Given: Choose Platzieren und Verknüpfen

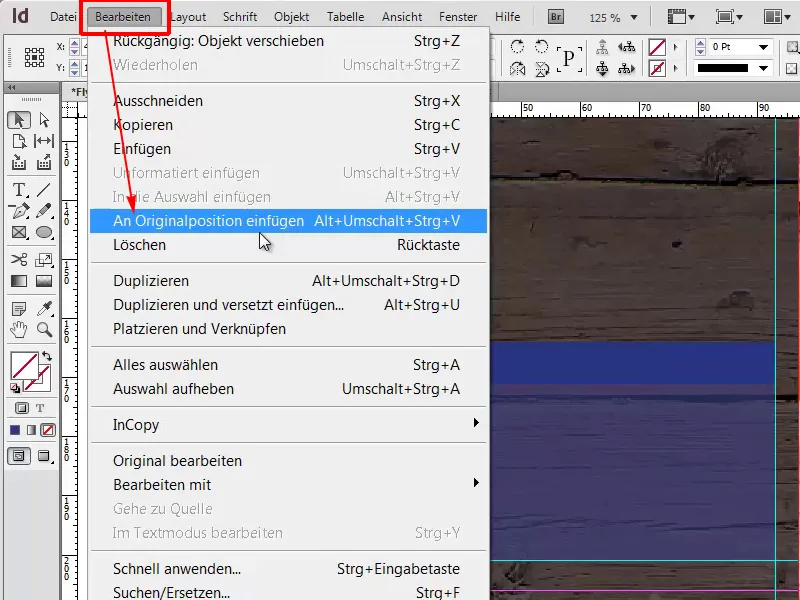Looking at the screenshot, I should coord(288,329).
